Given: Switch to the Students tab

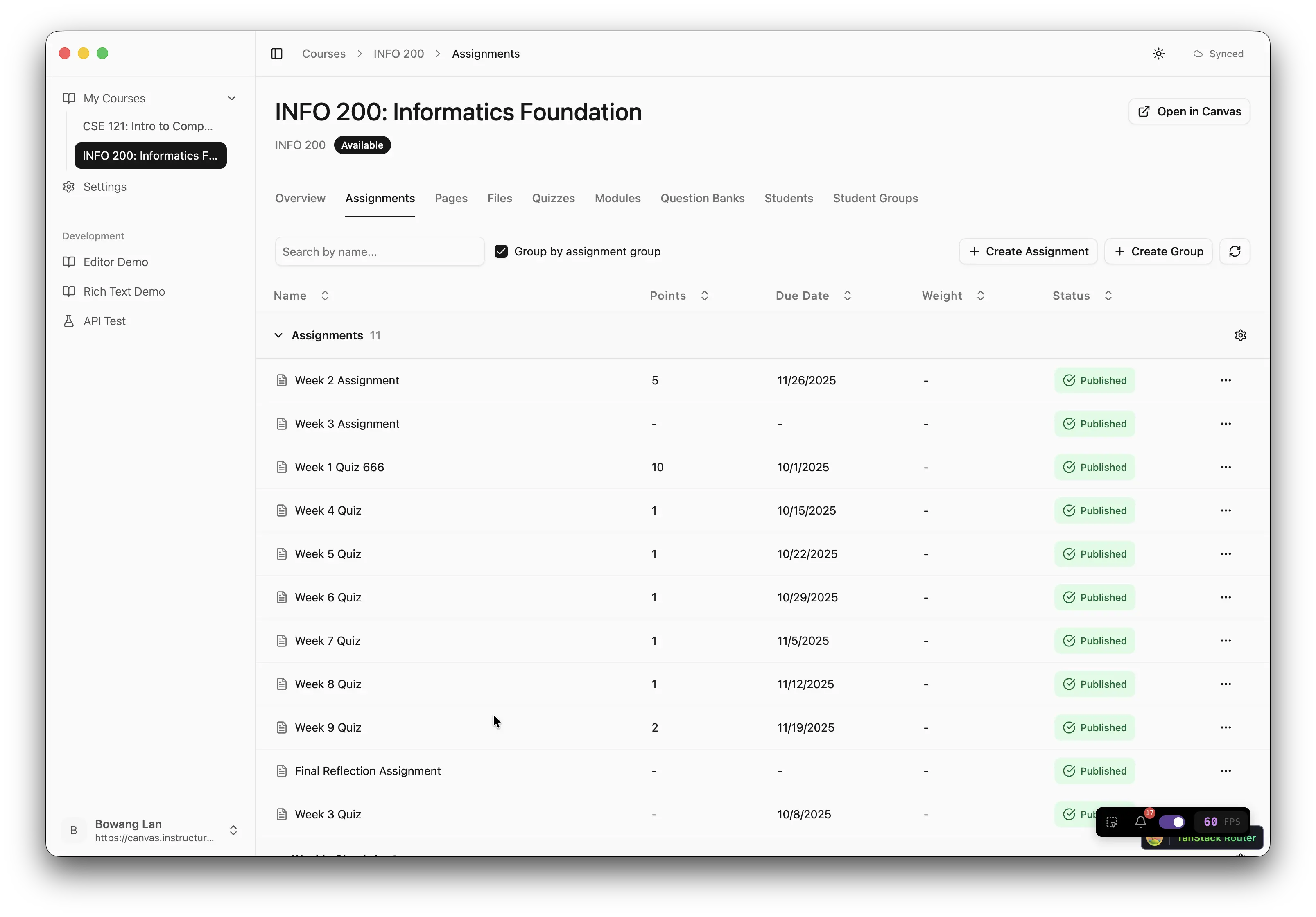Looking at the screenshot, I should point(789,198).
